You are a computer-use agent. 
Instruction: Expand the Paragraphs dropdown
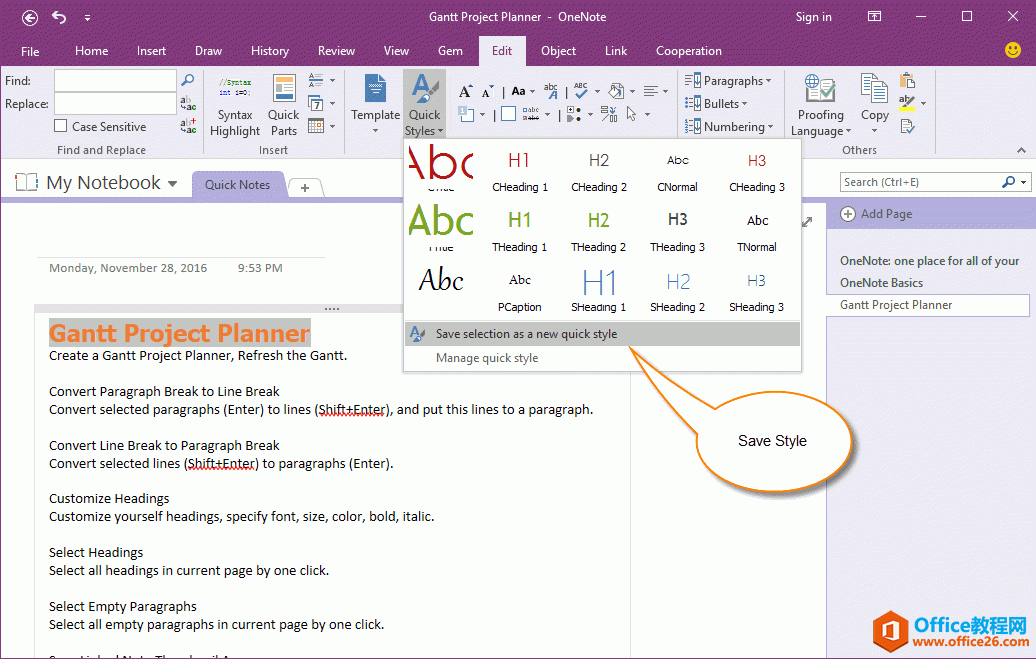(730, 81)
